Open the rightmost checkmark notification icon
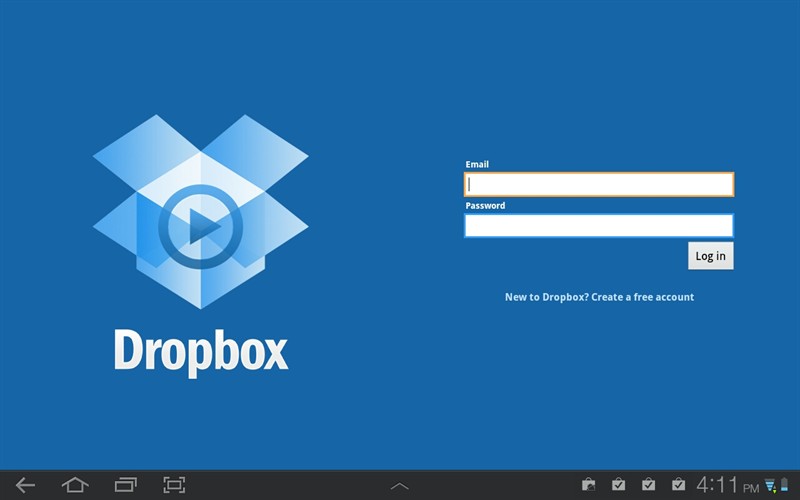The image size is (800, 500). click(679, 485)
